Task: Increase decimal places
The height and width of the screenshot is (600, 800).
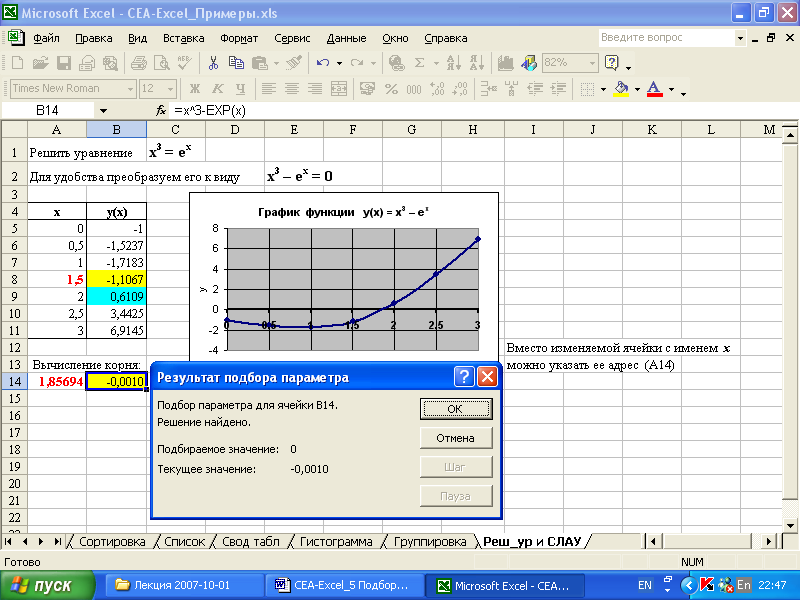Action: coord(437,89)
